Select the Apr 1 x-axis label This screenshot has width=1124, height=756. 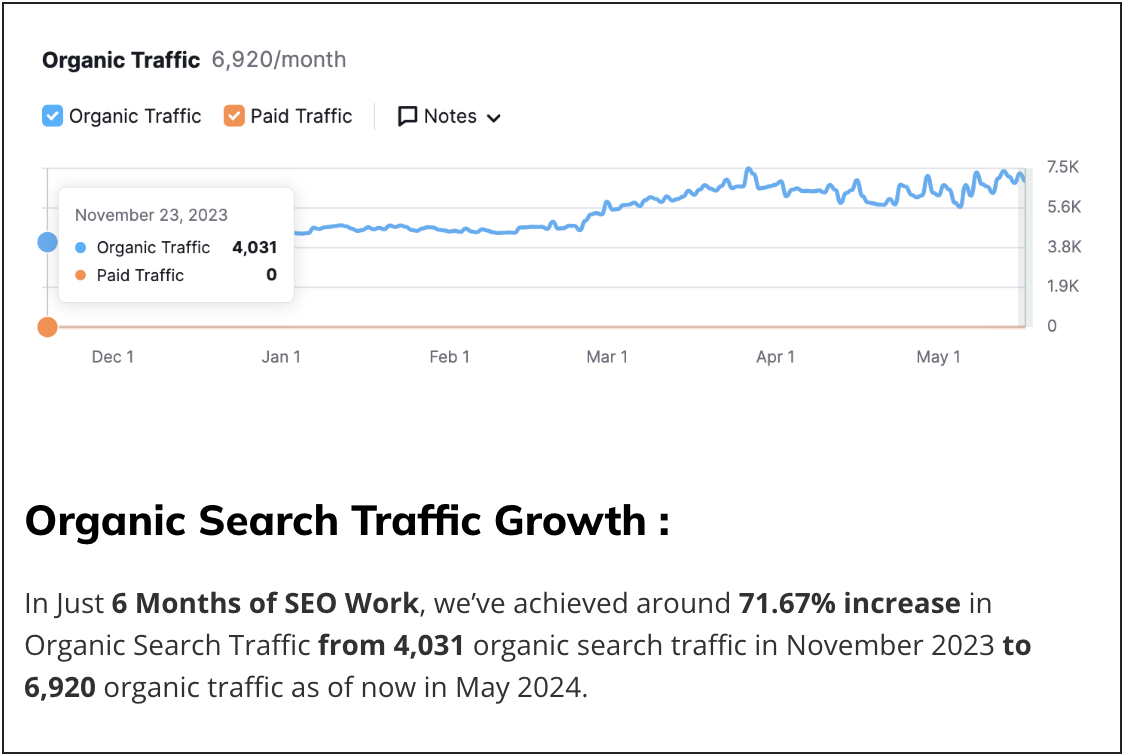tap(775, 357)
